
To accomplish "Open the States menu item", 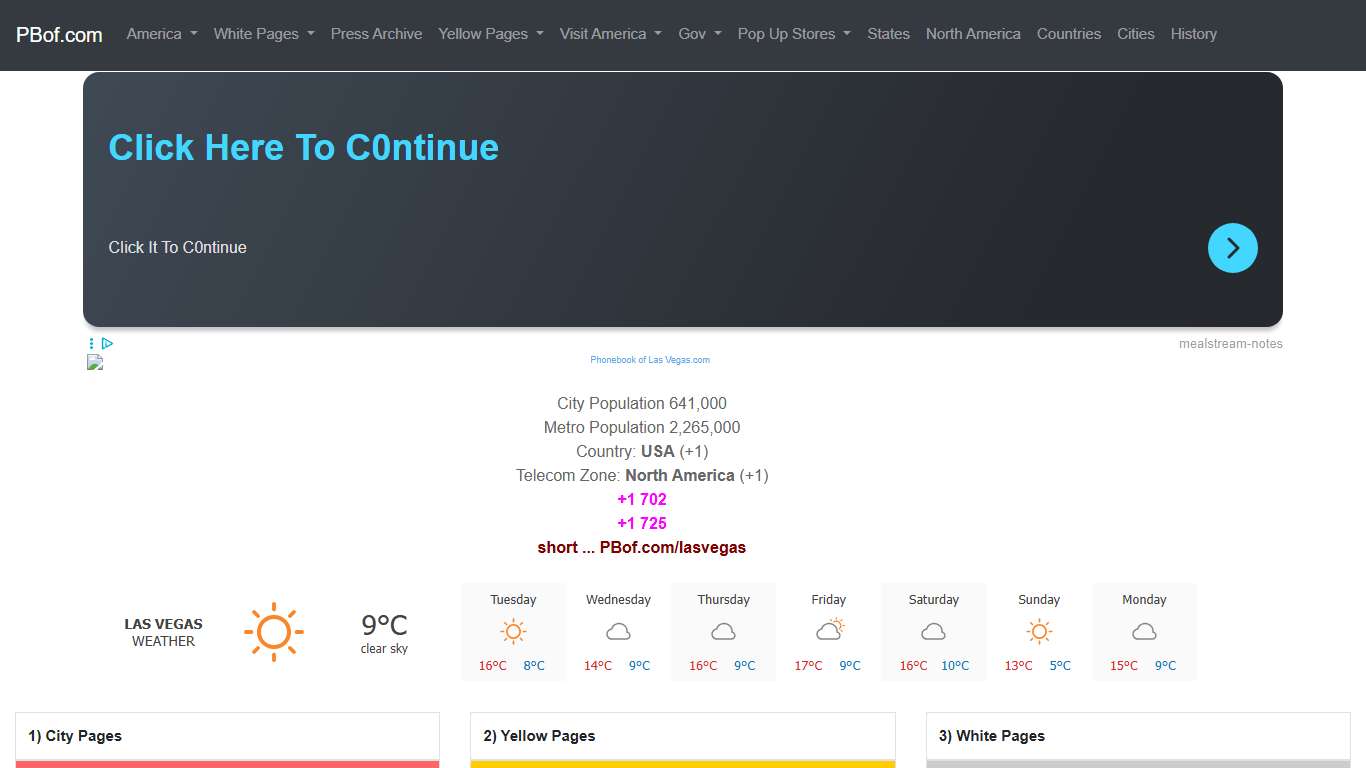I will click(x=888, y=34).
